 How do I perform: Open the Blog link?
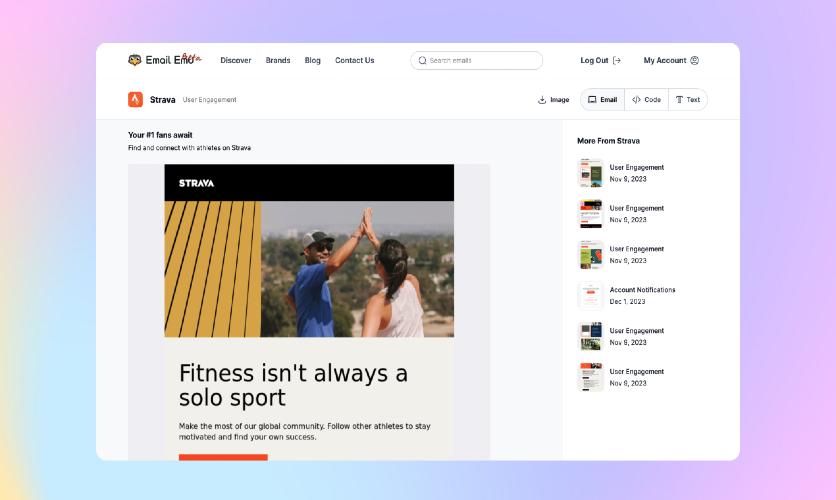[312, 60]
